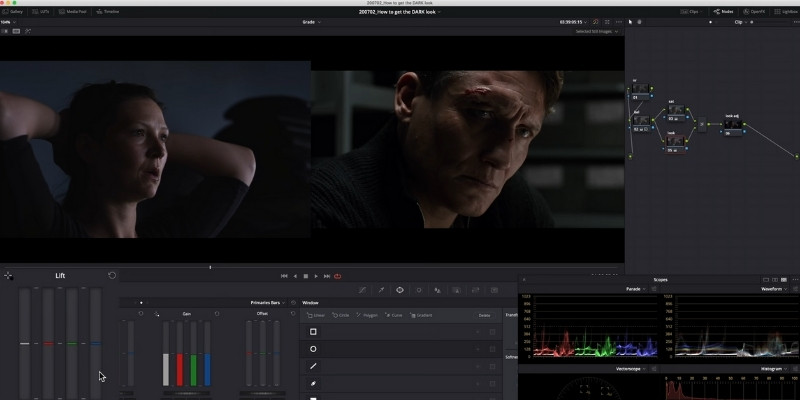Open the Blur palette icon

point(438,290)
